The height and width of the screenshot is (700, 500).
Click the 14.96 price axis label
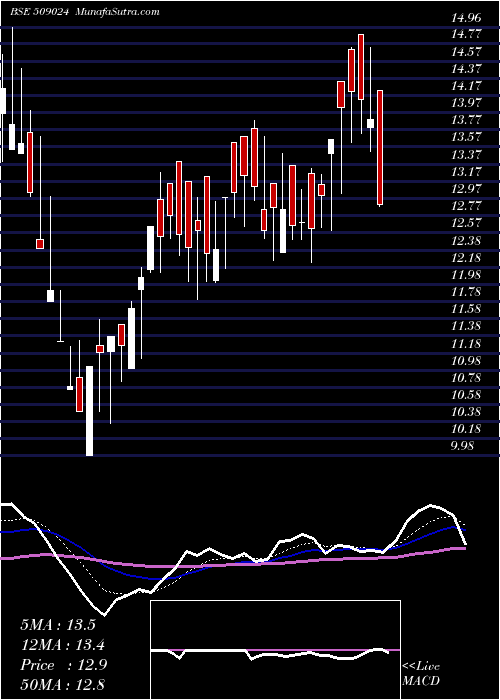pyautogui.click(x=466, y=18)
